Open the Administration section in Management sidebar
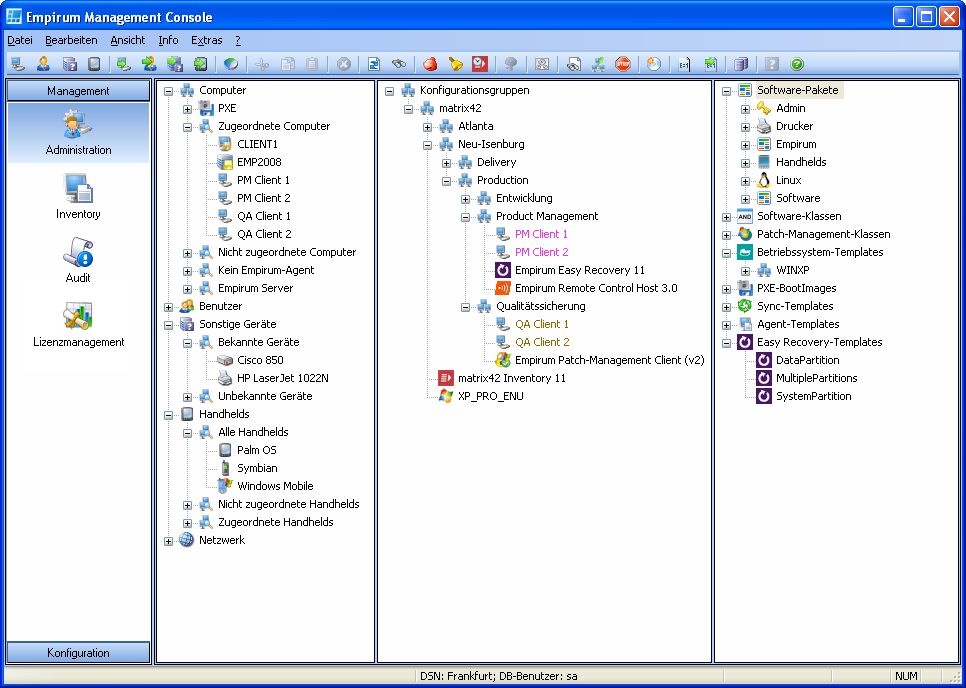 point(78,133)
